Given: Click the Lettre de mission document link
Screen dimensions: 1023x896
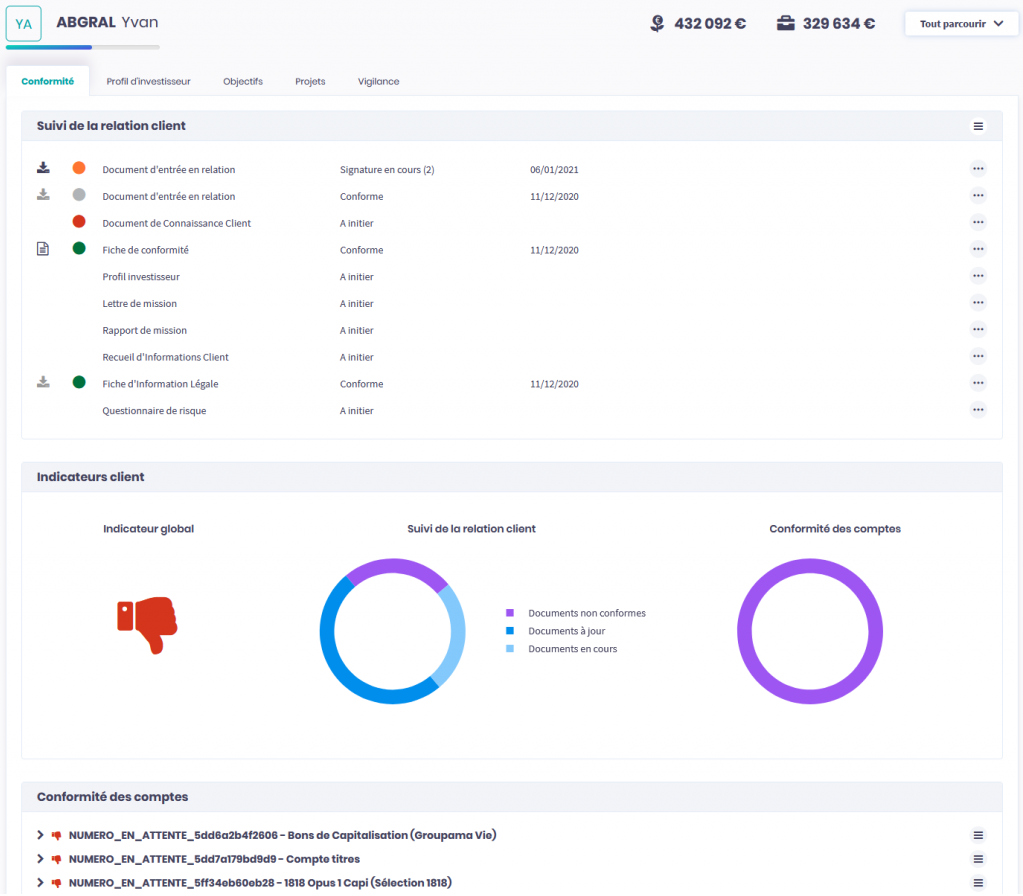Looking at the screenshot, I should click(139, 304).
